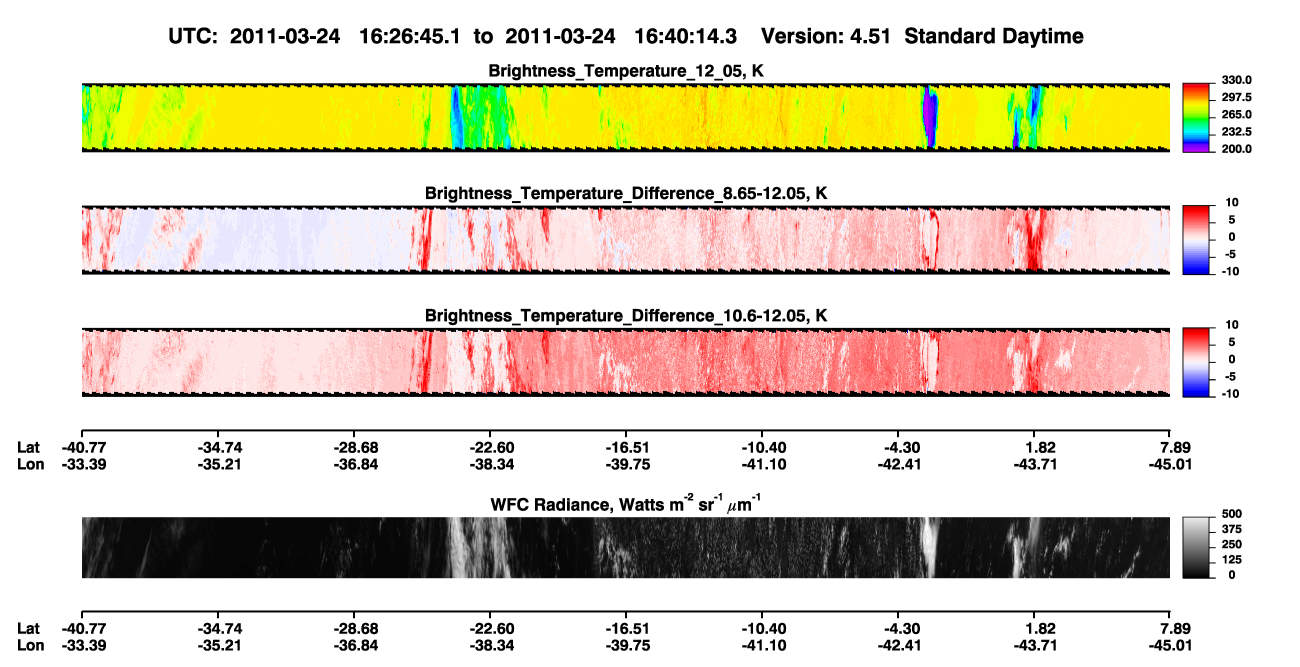The image size is (1300, 667).
Task: Click the 'Brightness_Temperature_12_05, K' panel title
Action: pyautogui.click(x=626, y=70)
